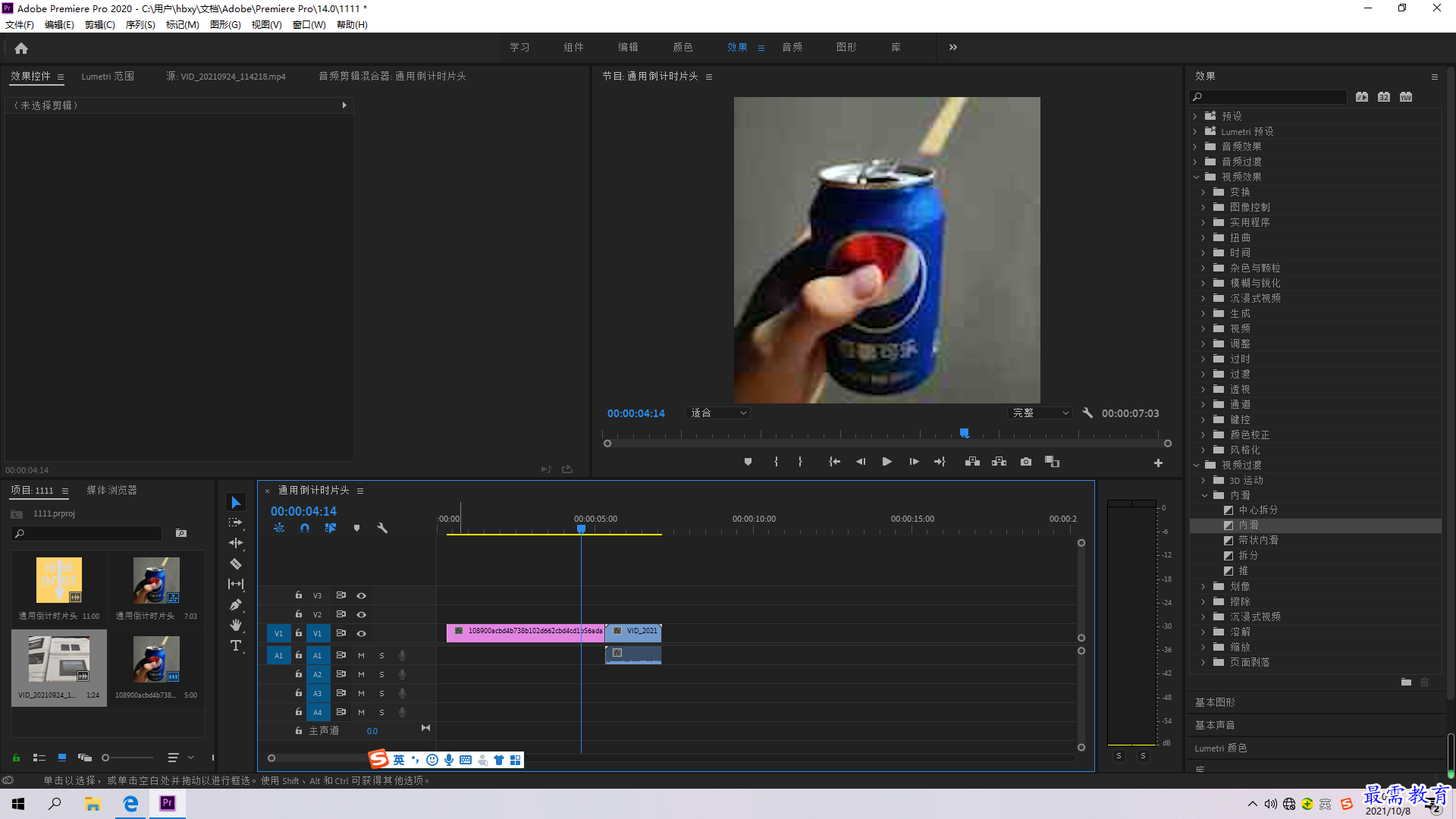Expand the 模糊与锐化 folder
This screenshot has height=819, width=1456.
coord(1203,283)
